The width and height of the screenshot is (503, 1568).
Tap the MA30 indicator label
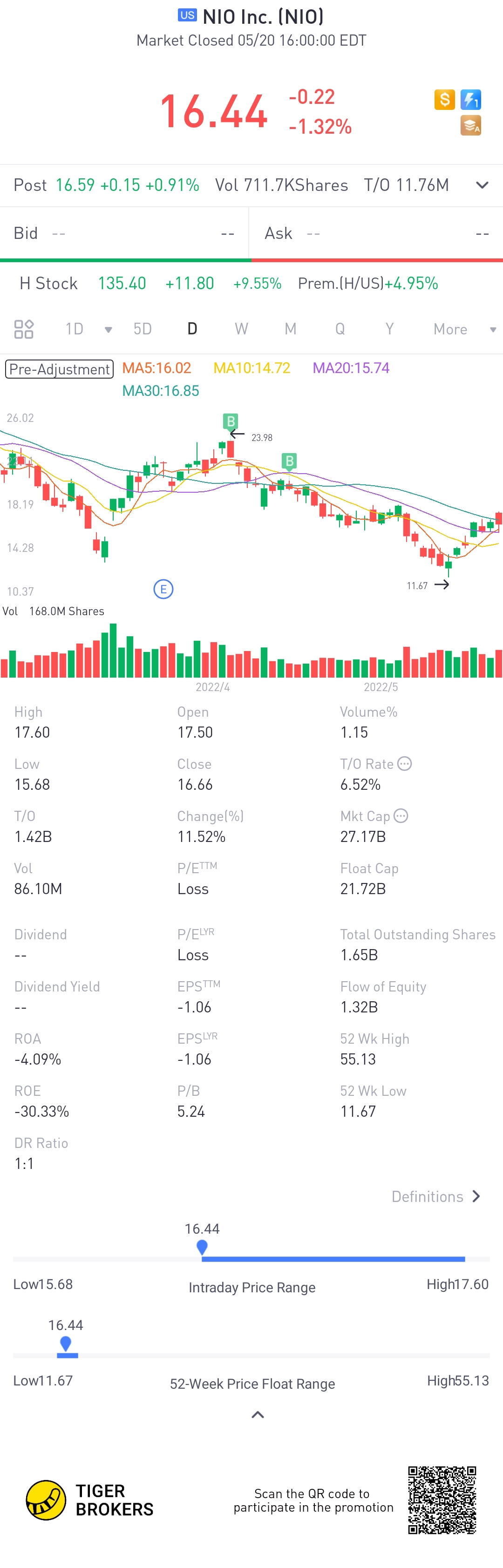pos(161,391)
